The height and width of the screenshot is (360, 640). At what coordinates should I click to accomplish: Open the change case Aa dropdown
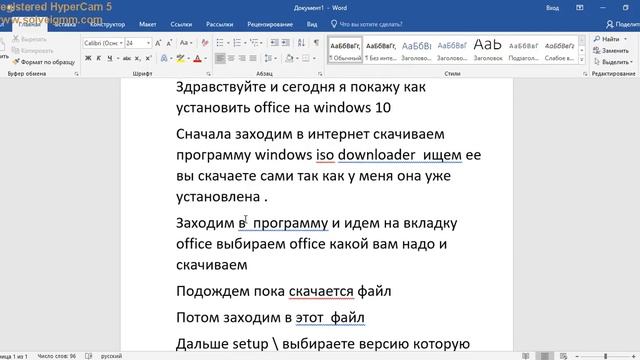186,43
